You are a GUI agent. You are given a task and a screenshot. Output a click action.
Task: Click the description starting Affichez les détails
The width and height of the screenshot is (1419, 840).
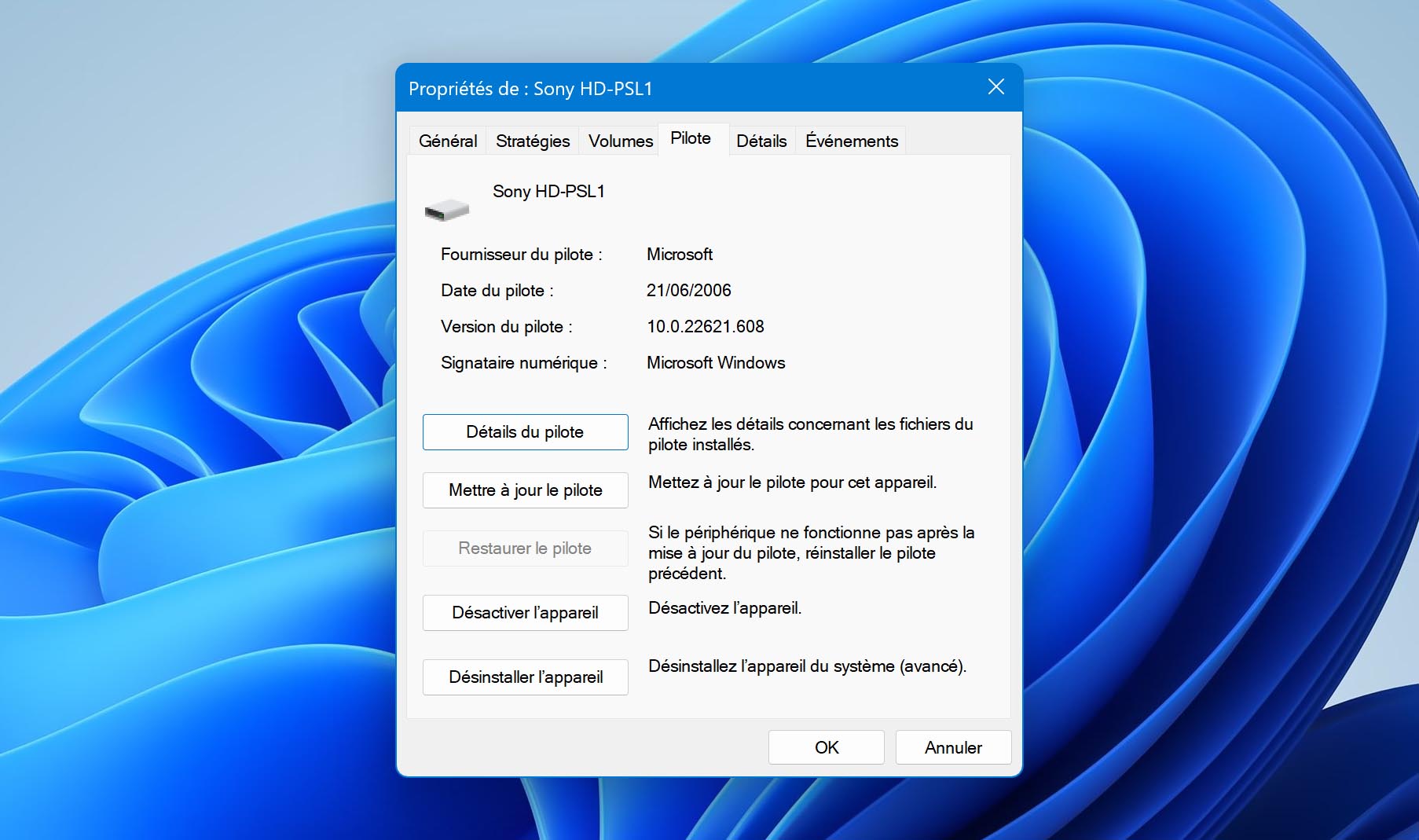[x=811, y=435]
